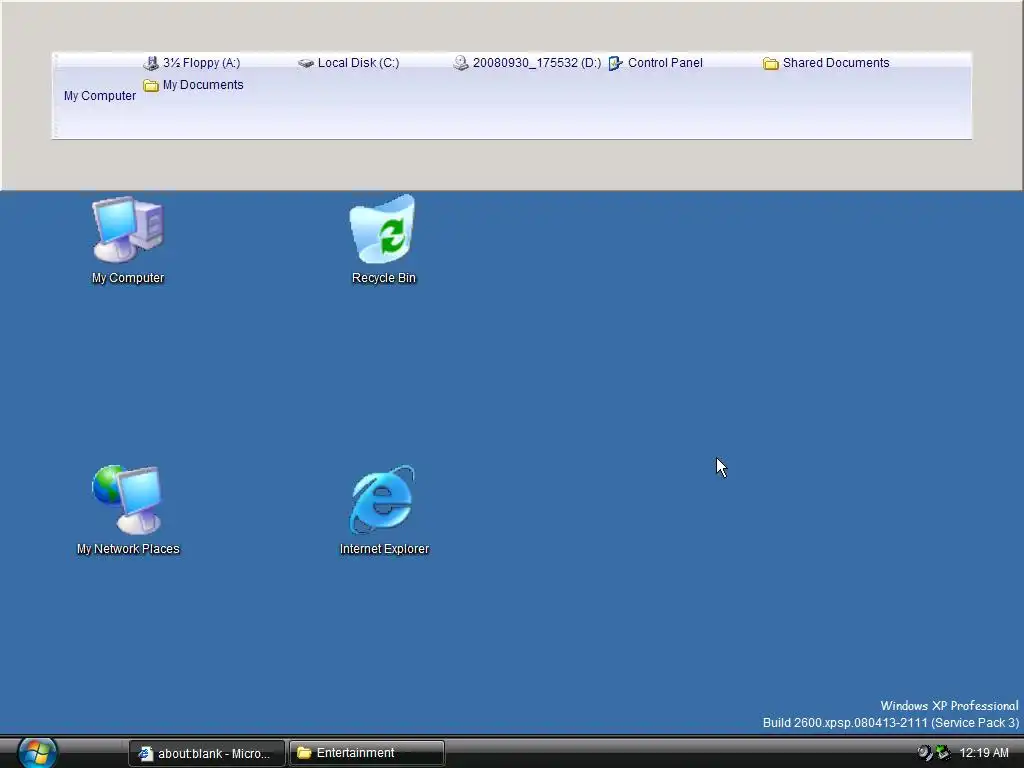The image size is (1024, 768).
Task: Open My Documents in the toolbar
Action: point(193,85)
